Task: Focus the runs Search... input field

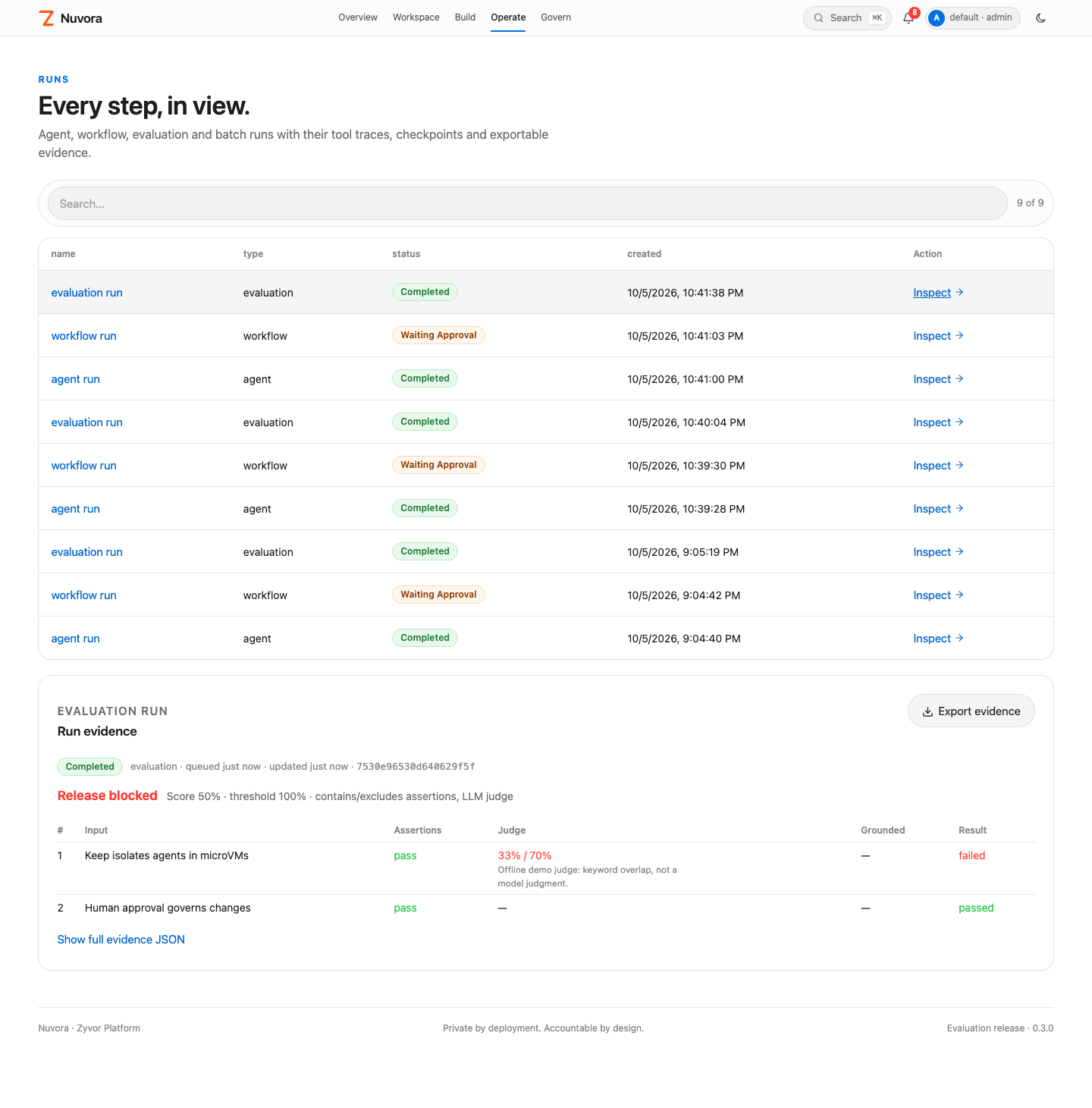Action: pyautogui.click(x=527, y=203)
